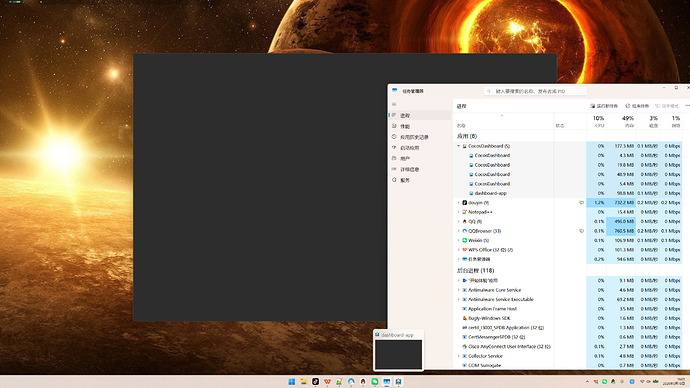
Task: Select the SPDB Application (32 位) process row
Action: click(x=569, y=328)
